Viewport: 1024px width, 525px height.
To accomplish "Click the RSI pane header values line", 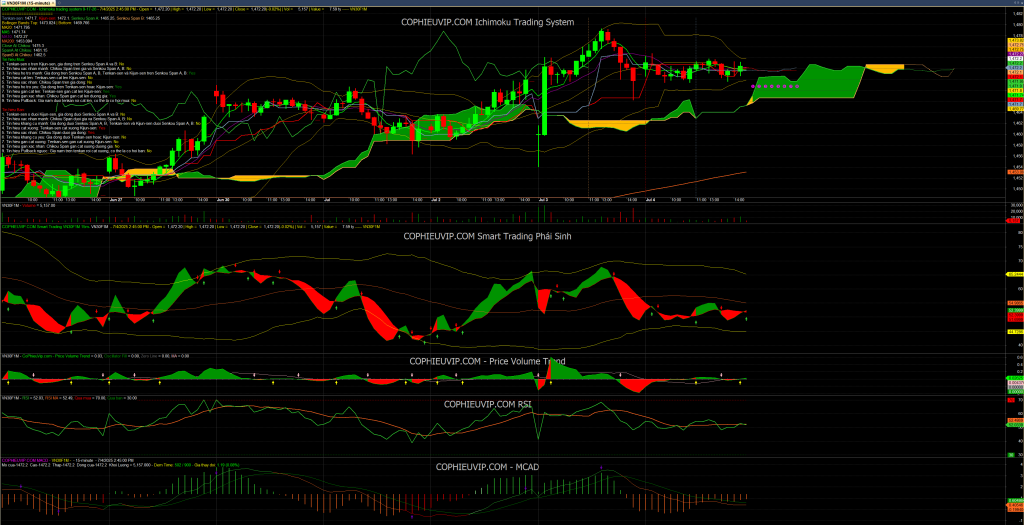I will [68, 396].
